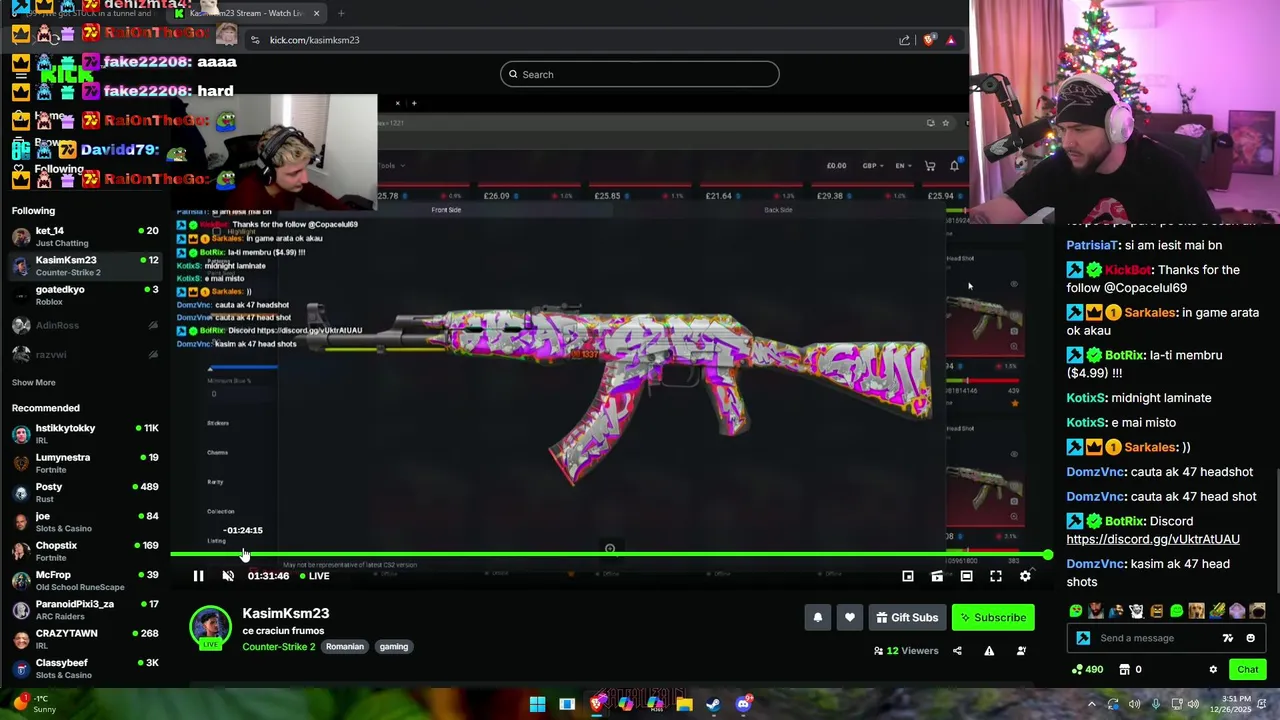Select the gaming tag

pyautogui.click(x=394, y=647)
